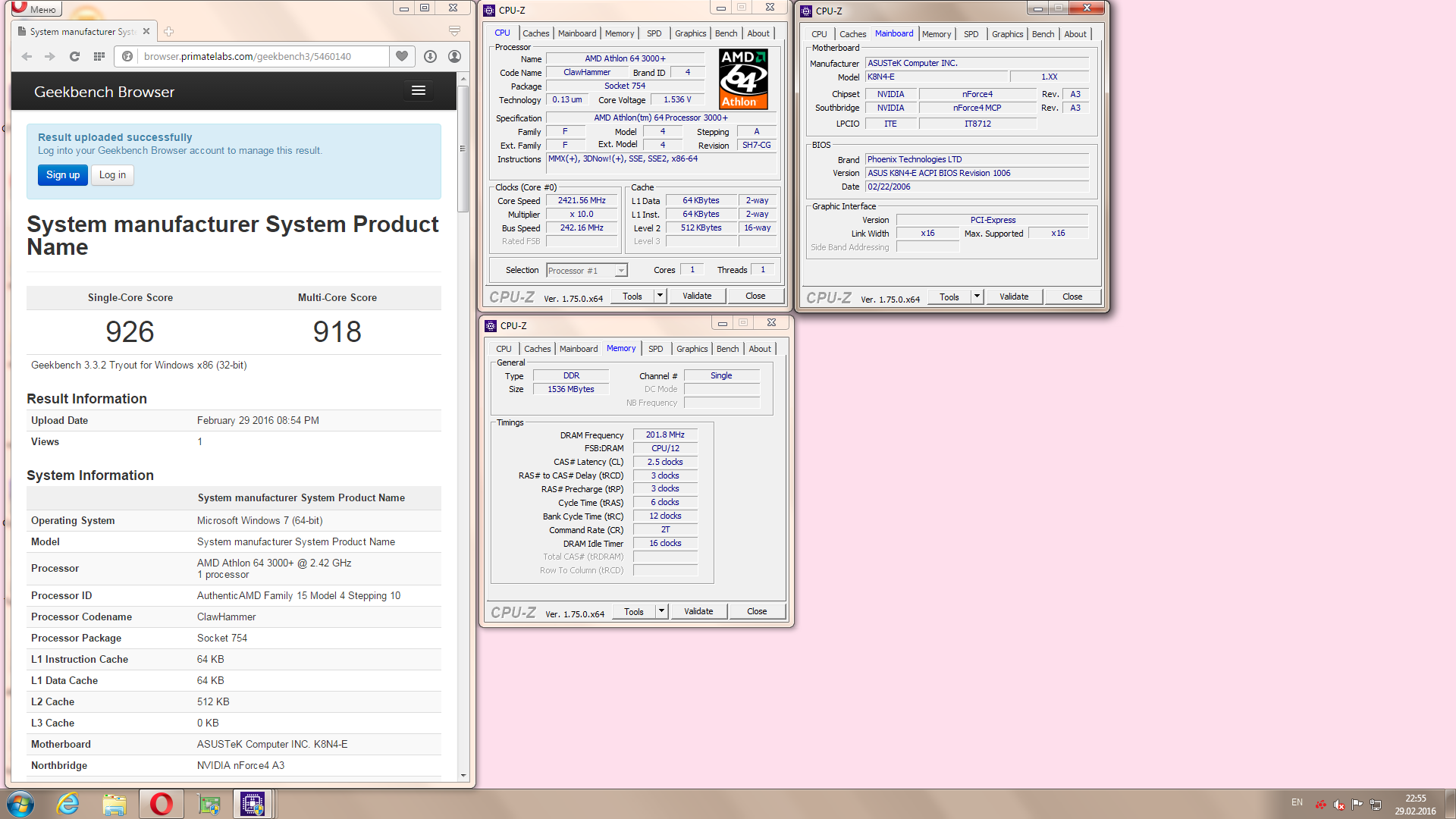The width and height of the screenshot is (1456, 819).
Task: Open About tab in Memory window
Action: [x=760, y=349]
